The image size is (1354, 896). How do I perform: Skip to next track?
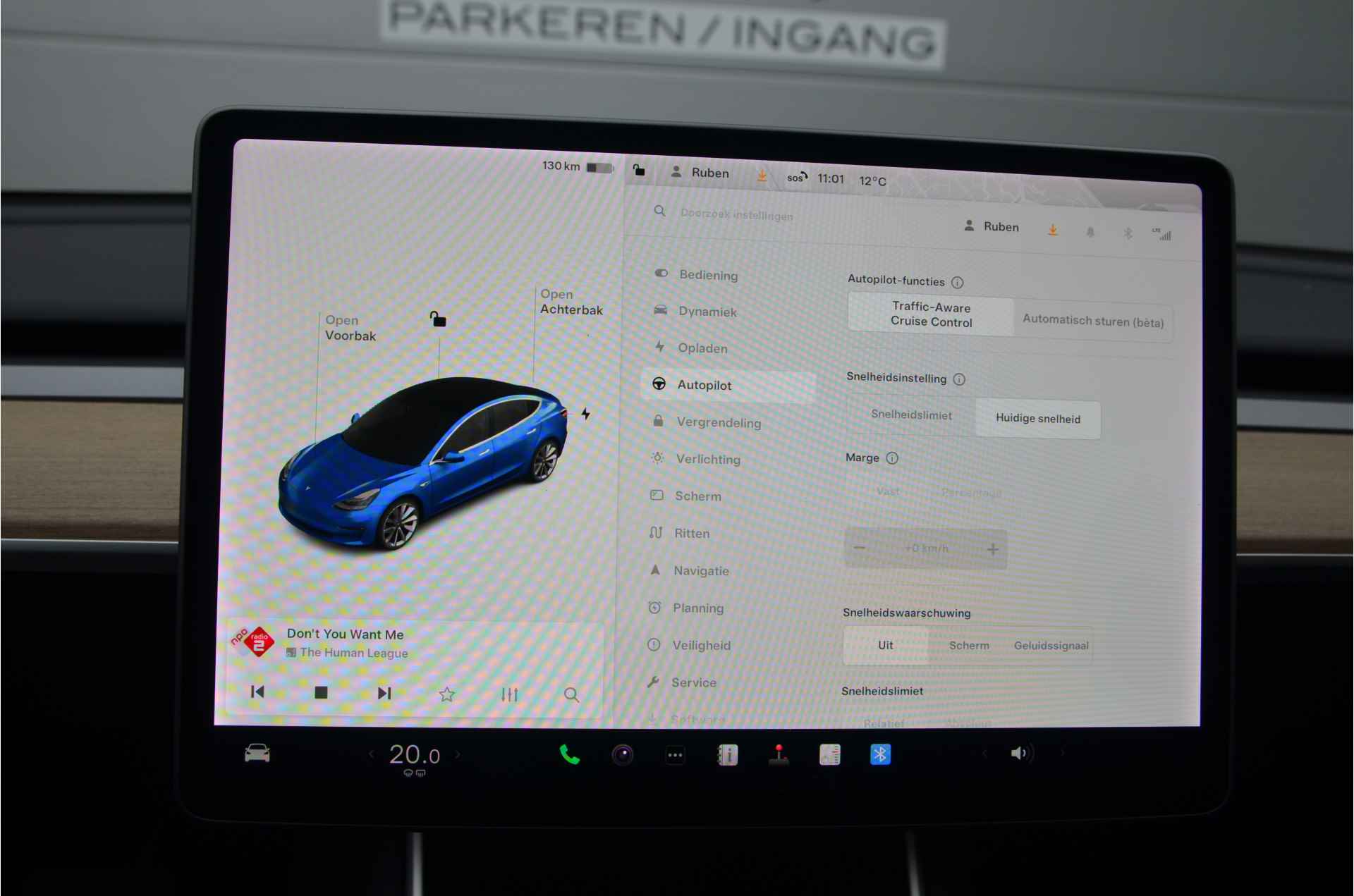(x=384, y=694)
